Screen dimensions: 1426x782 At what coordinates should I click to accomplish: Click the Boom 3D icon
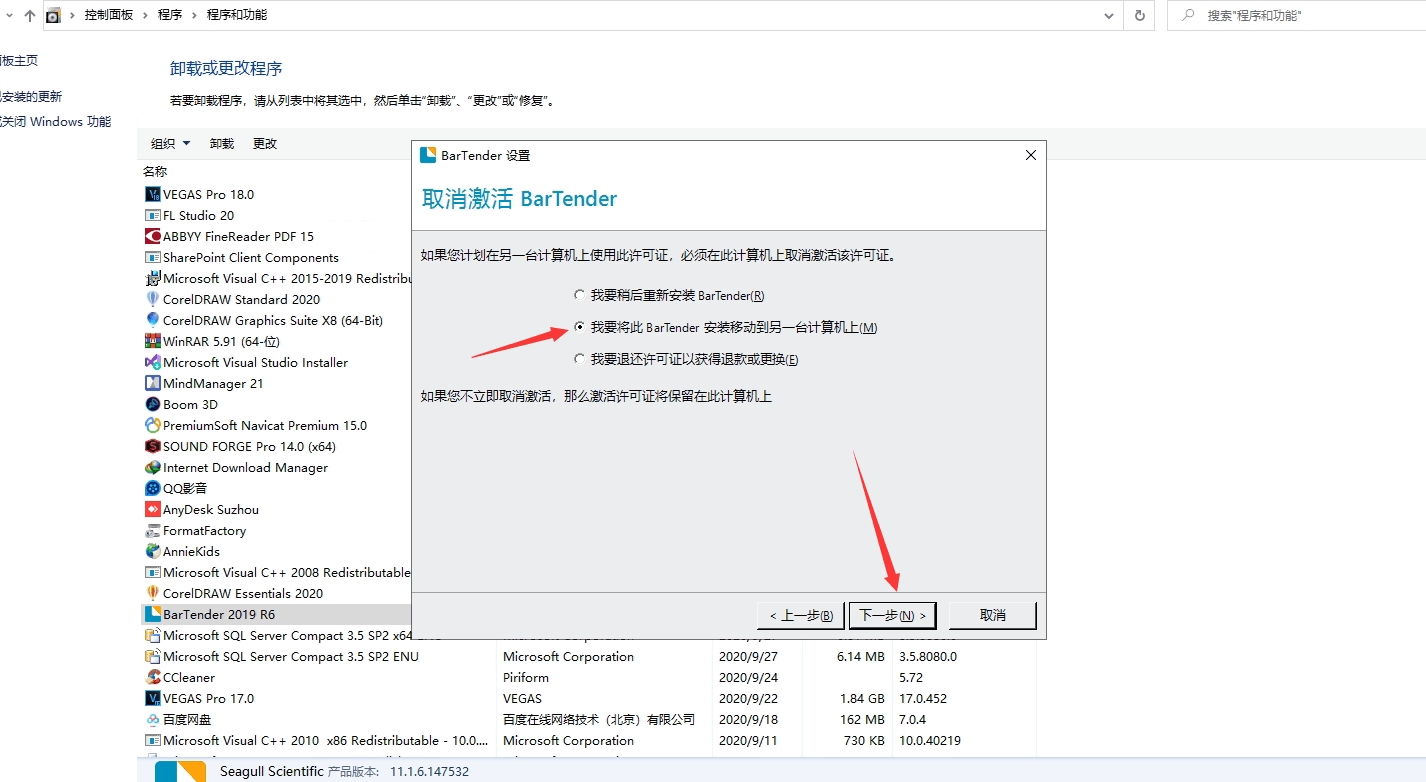click(153, 404)
